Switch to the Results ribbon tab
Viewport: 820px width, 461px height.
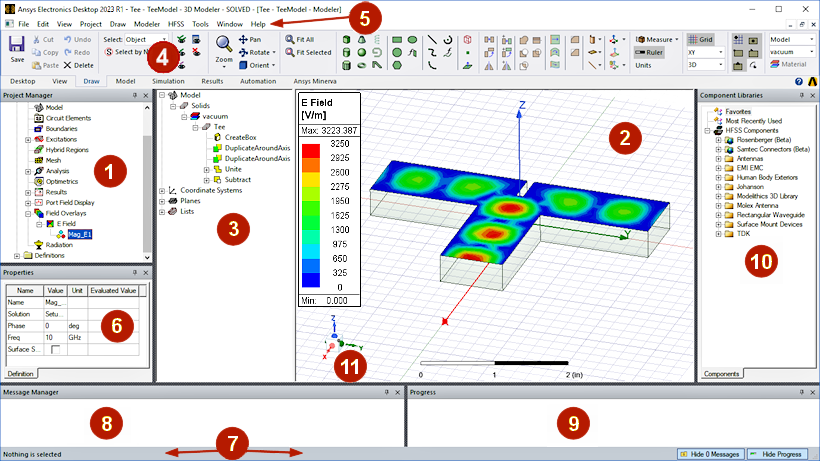(x=212, y=82)
